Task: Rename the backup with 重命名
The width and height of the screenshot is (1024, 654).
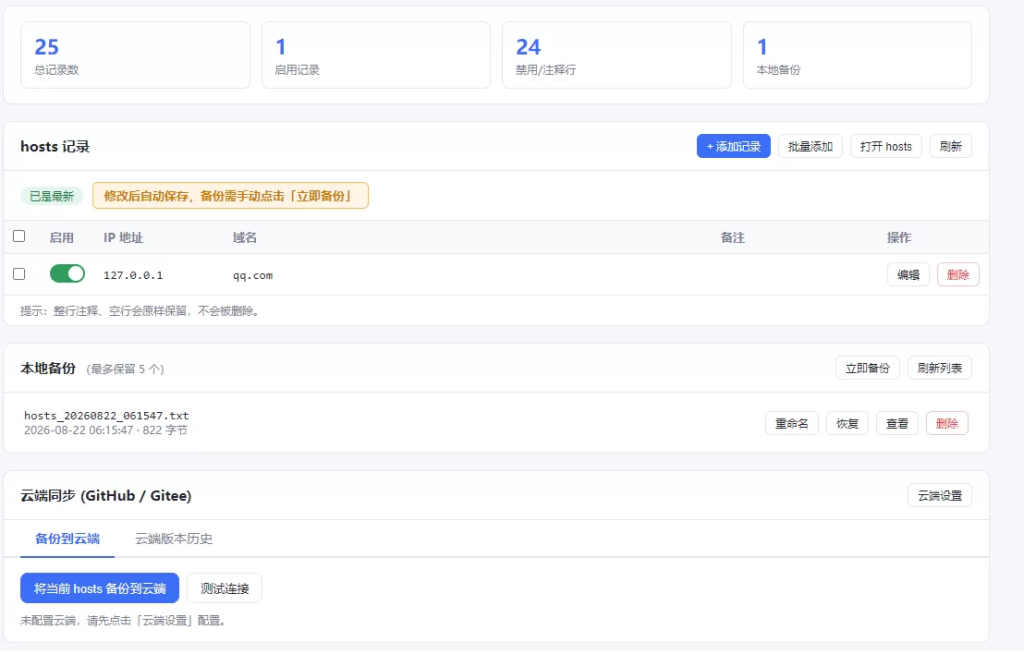Action: click(x=792, y=423)
